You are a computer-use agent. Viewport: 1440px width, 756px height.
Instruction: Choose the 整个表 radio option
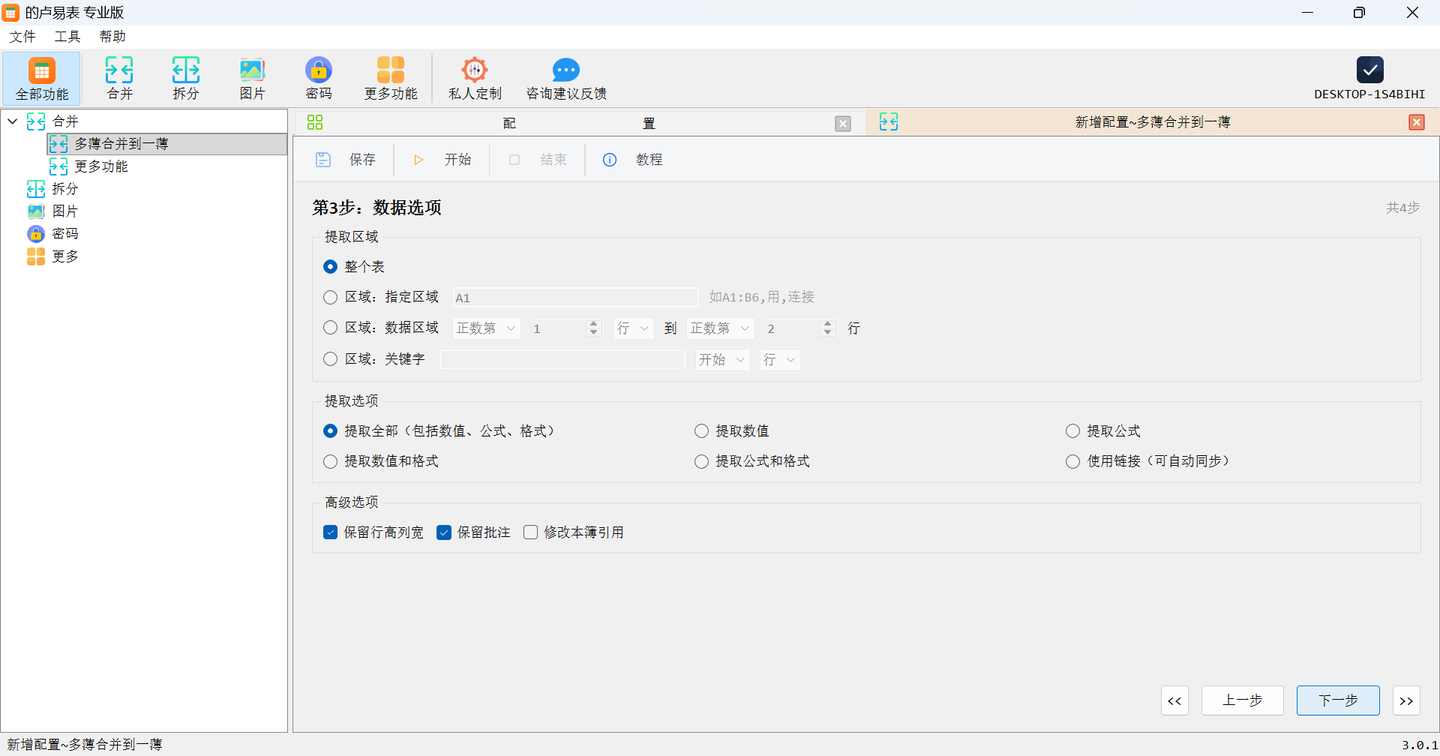[x=330, y=267]
